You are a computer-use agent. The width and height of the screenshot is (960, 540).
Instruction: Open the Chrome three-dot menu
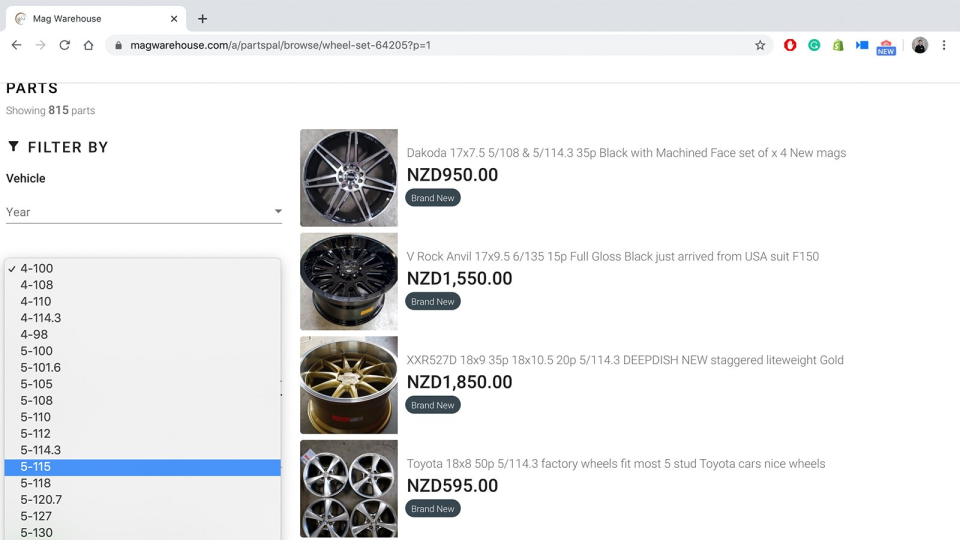click(943, 45)
